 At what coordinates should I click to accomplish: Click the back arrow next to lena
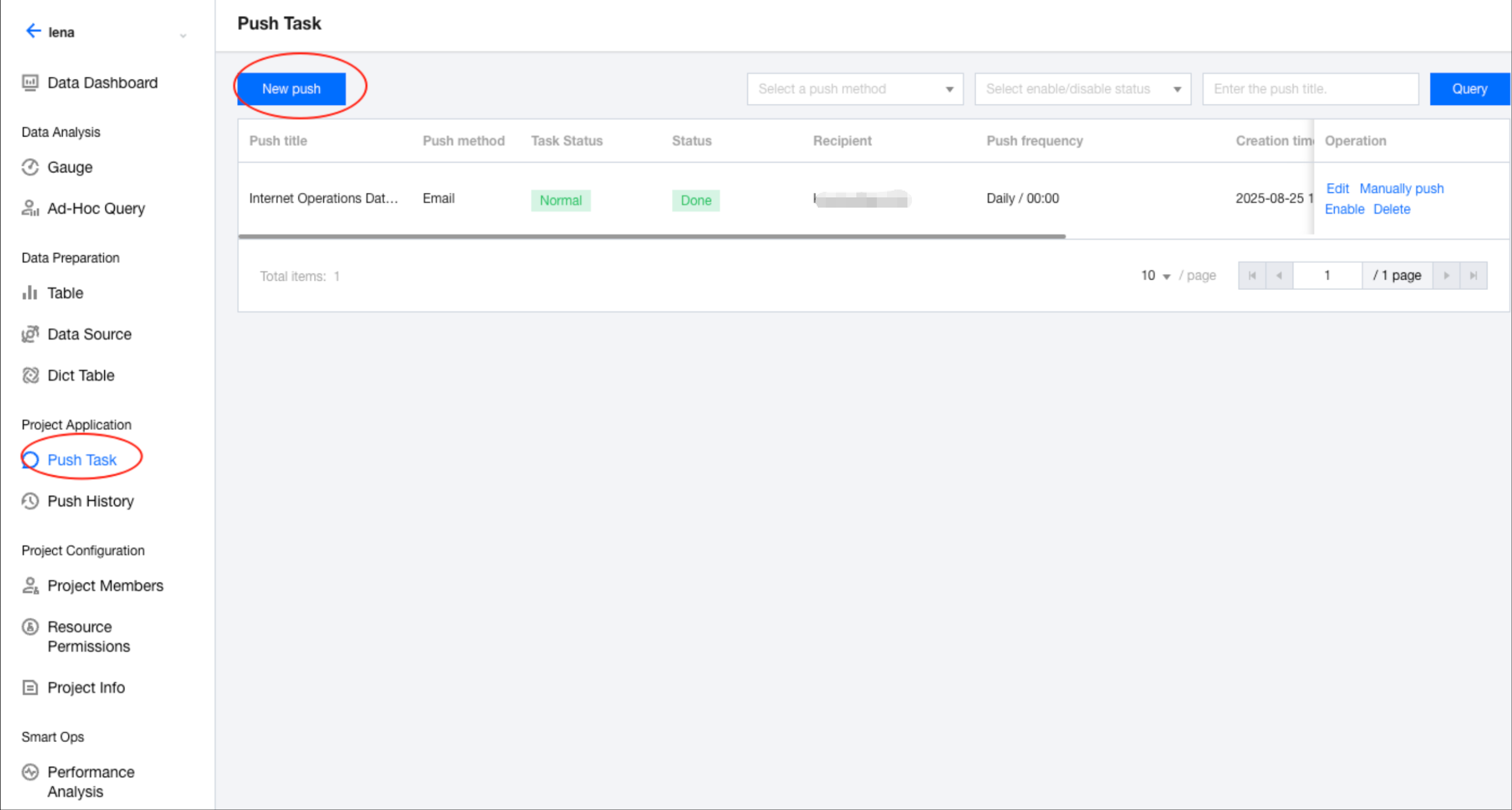point(33,31)
